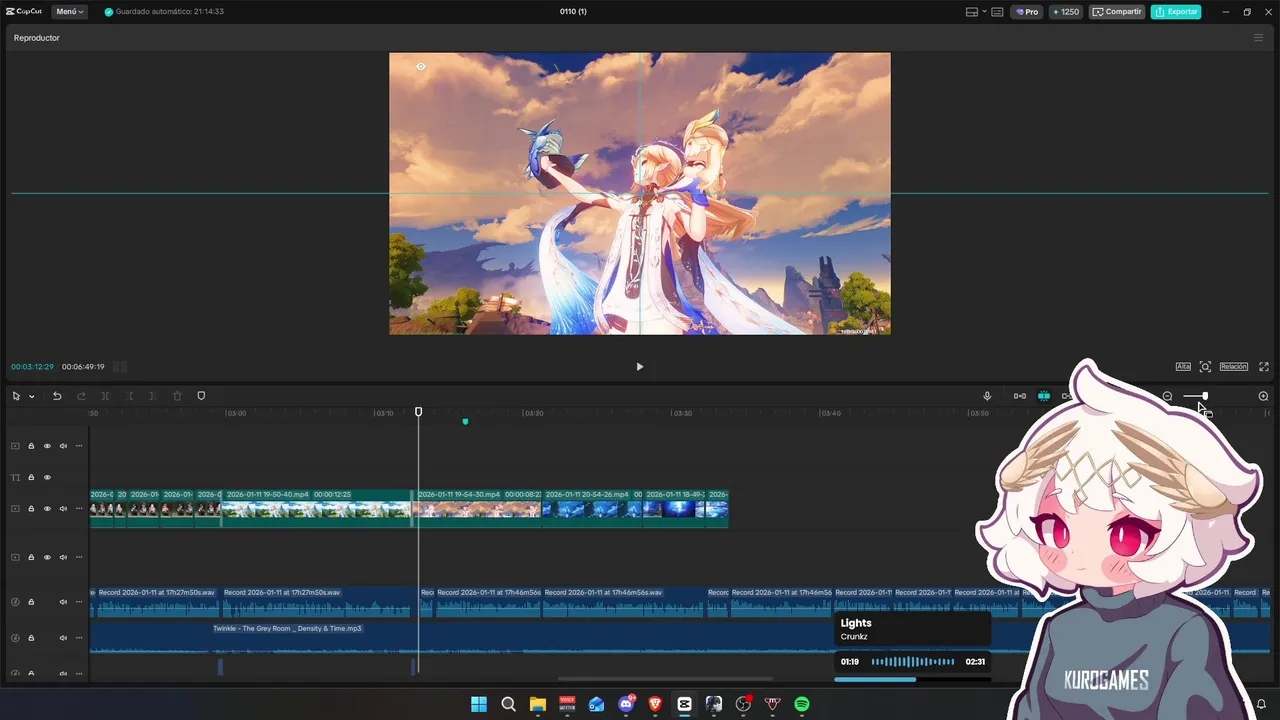Delete selected clip with trash icon
The image size is (1280, 720).
pos(177,396)
